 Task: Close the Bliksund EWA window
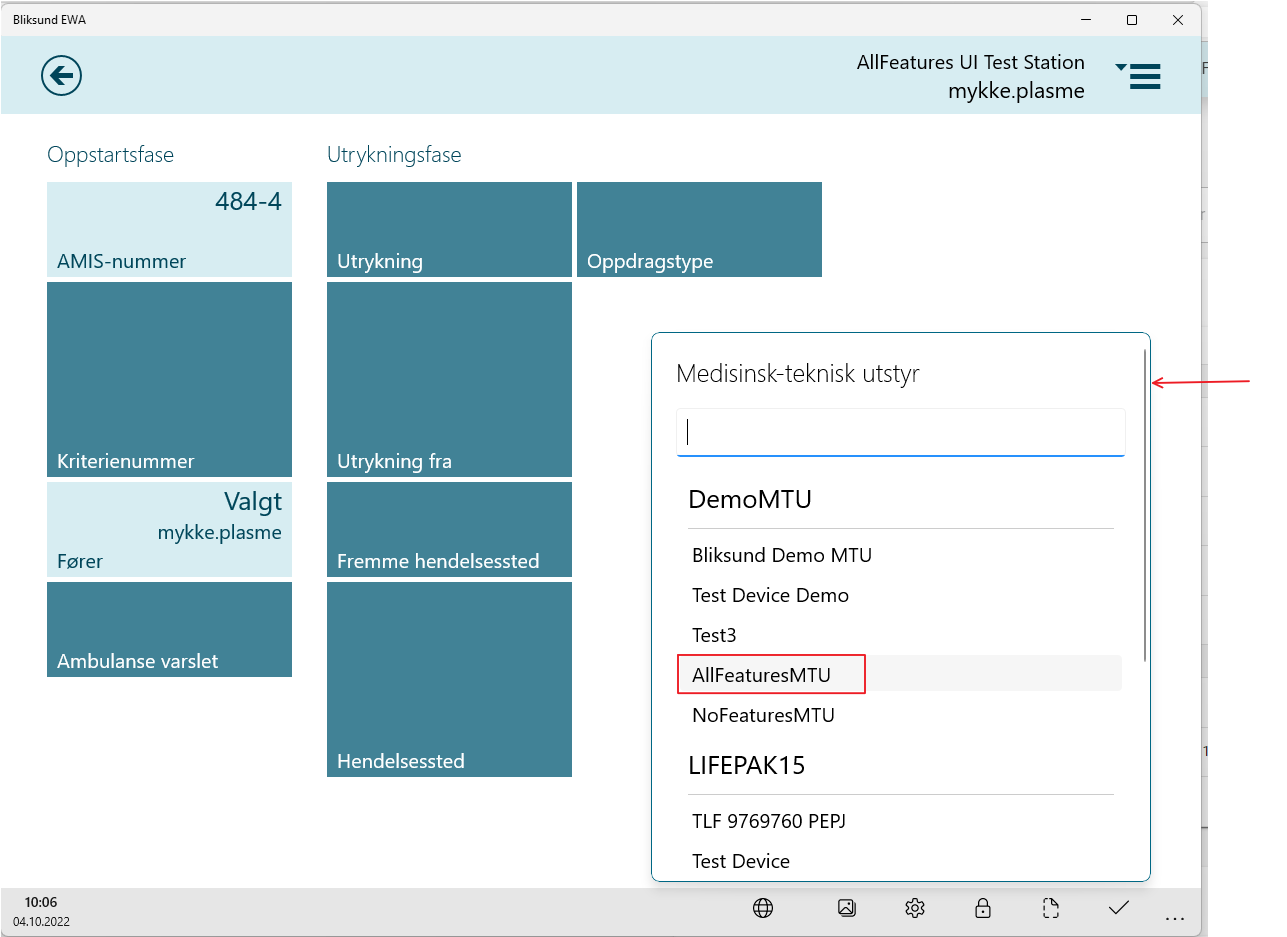tap(1178, 20)
